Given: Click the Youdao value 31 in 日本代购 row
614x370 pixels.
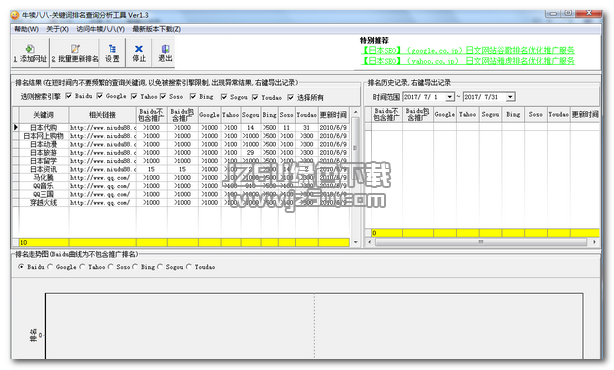Looking at the screenshot, I should [x=307, y=128].
